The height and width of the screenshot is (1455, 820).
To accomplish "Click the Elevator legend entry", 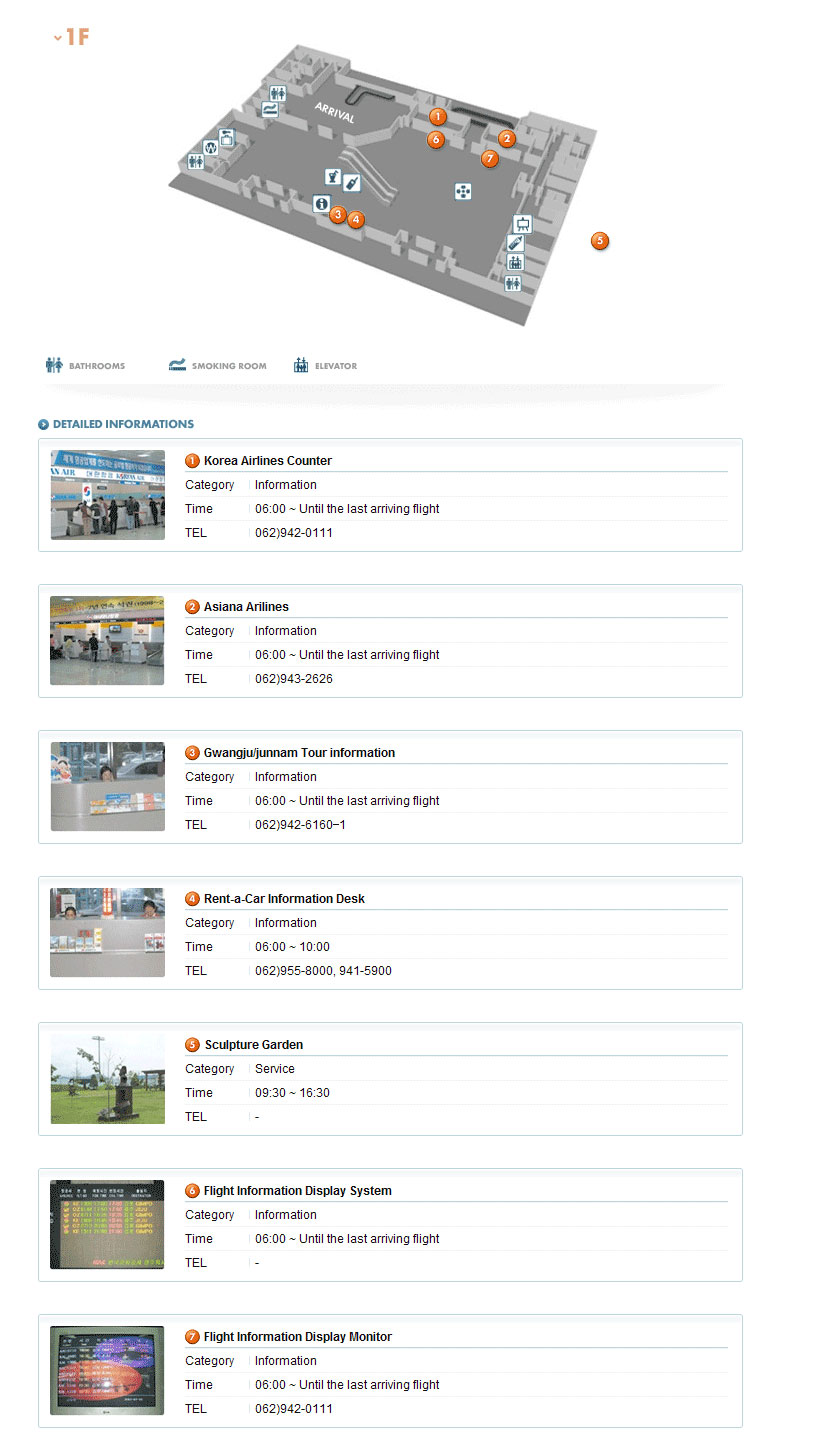I will pyautogui.click(x=325, y=366).
